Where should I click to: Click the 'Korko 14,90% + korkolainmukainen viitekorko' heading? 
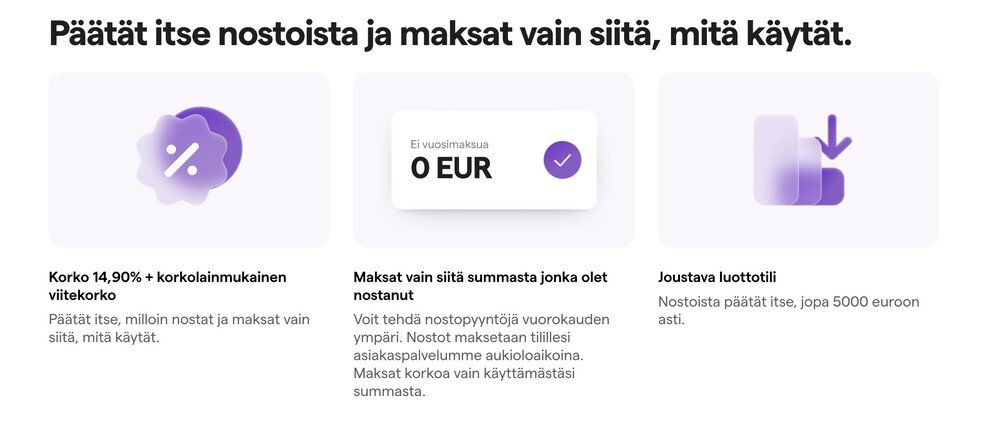coord(167,286)
